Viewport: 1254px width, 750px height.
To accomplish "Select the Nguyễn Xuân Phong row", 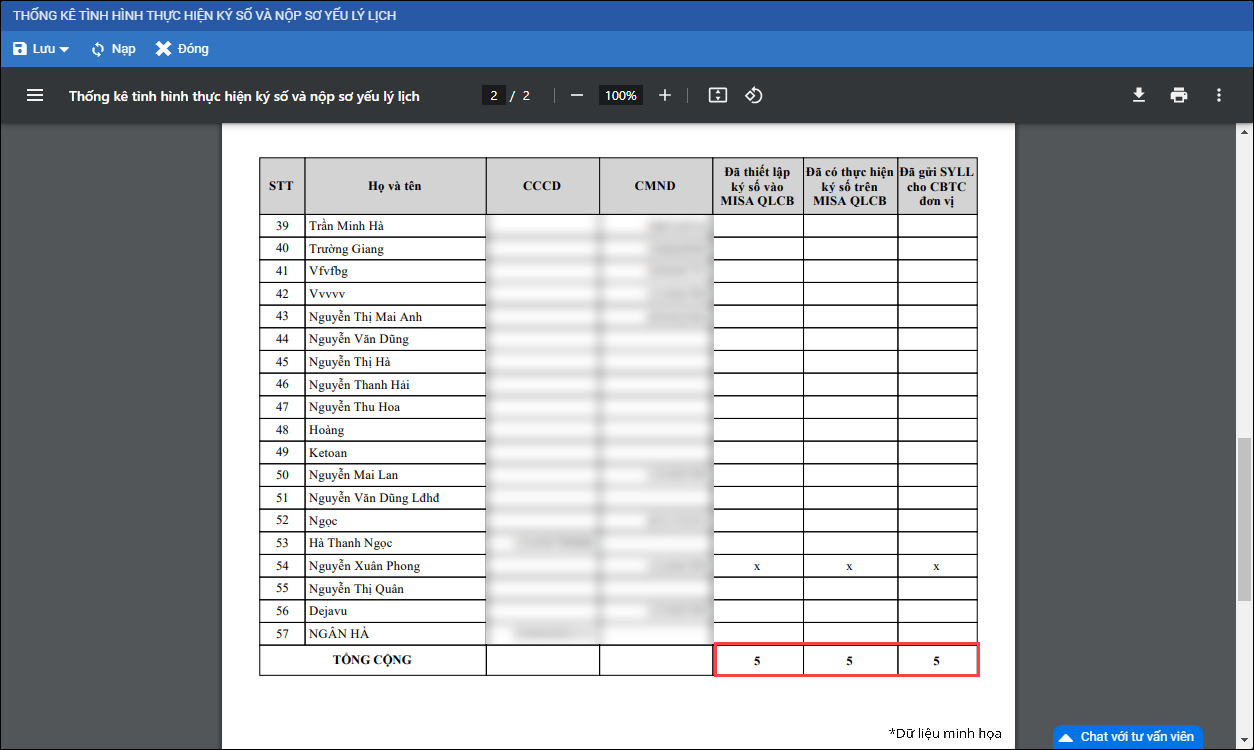I will (364, 566).
